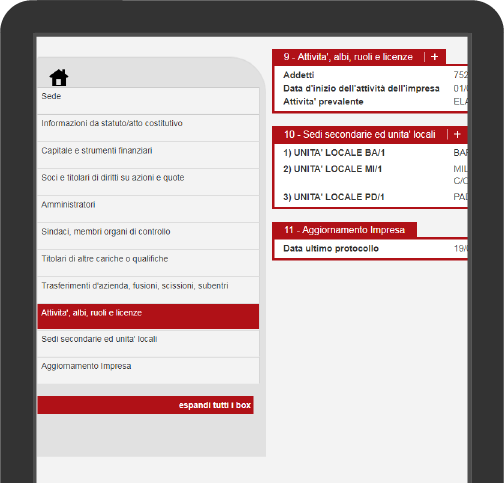Go to Sedi secondarie ed unita' locali item
The image size is (504, 483).
[x=148, y=344]
